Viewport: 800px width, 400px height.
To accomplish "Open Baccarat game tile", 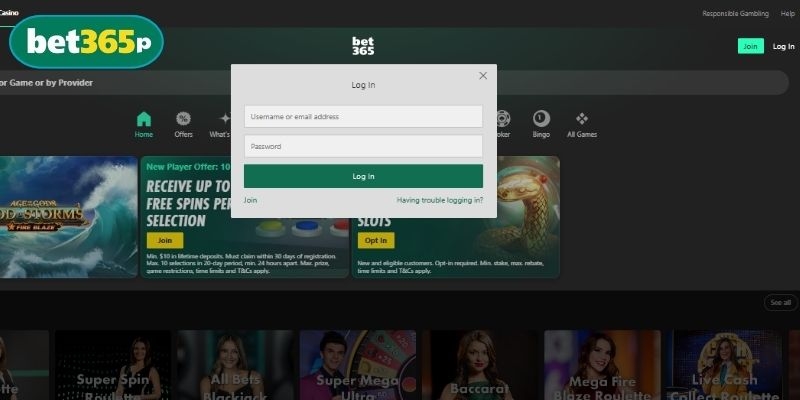I will click(480, 365).
